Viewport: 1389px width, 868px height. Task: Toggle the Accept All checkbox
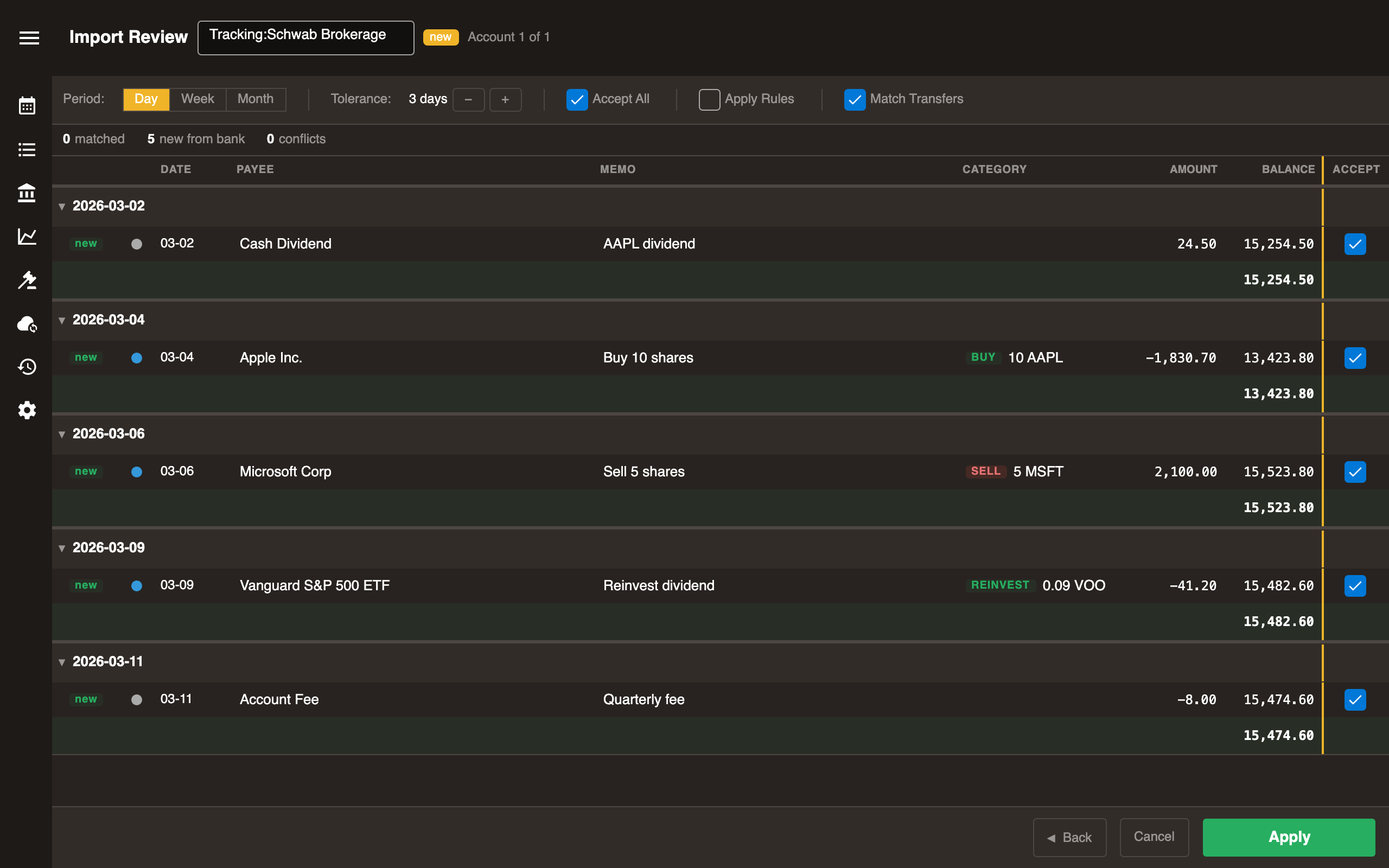point(577,99)
